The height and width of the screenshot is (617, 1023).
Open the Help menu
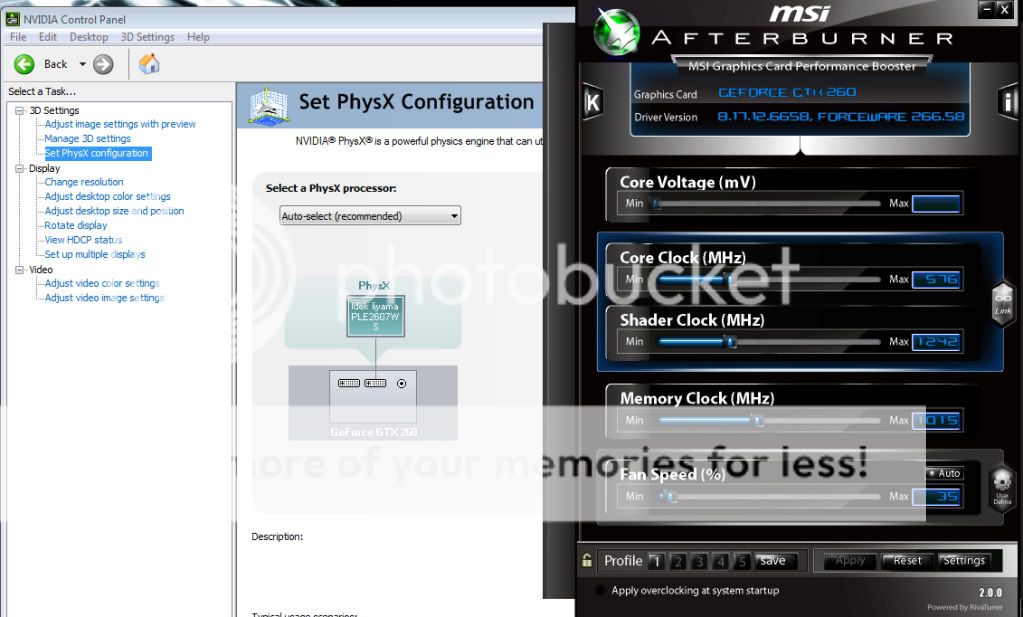pos(198,37)
